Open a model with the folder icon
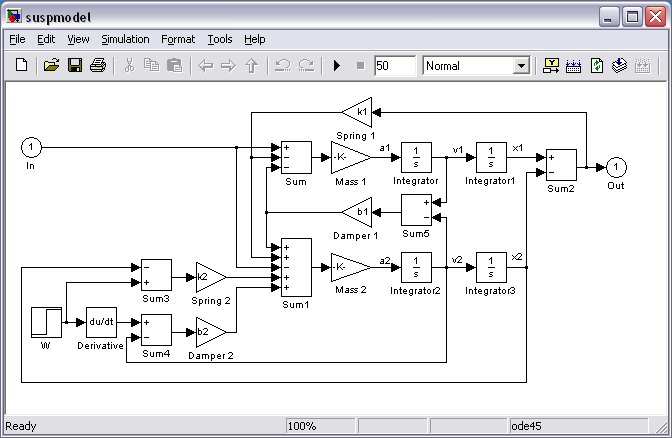672x438 pixels. pos(50,65)
